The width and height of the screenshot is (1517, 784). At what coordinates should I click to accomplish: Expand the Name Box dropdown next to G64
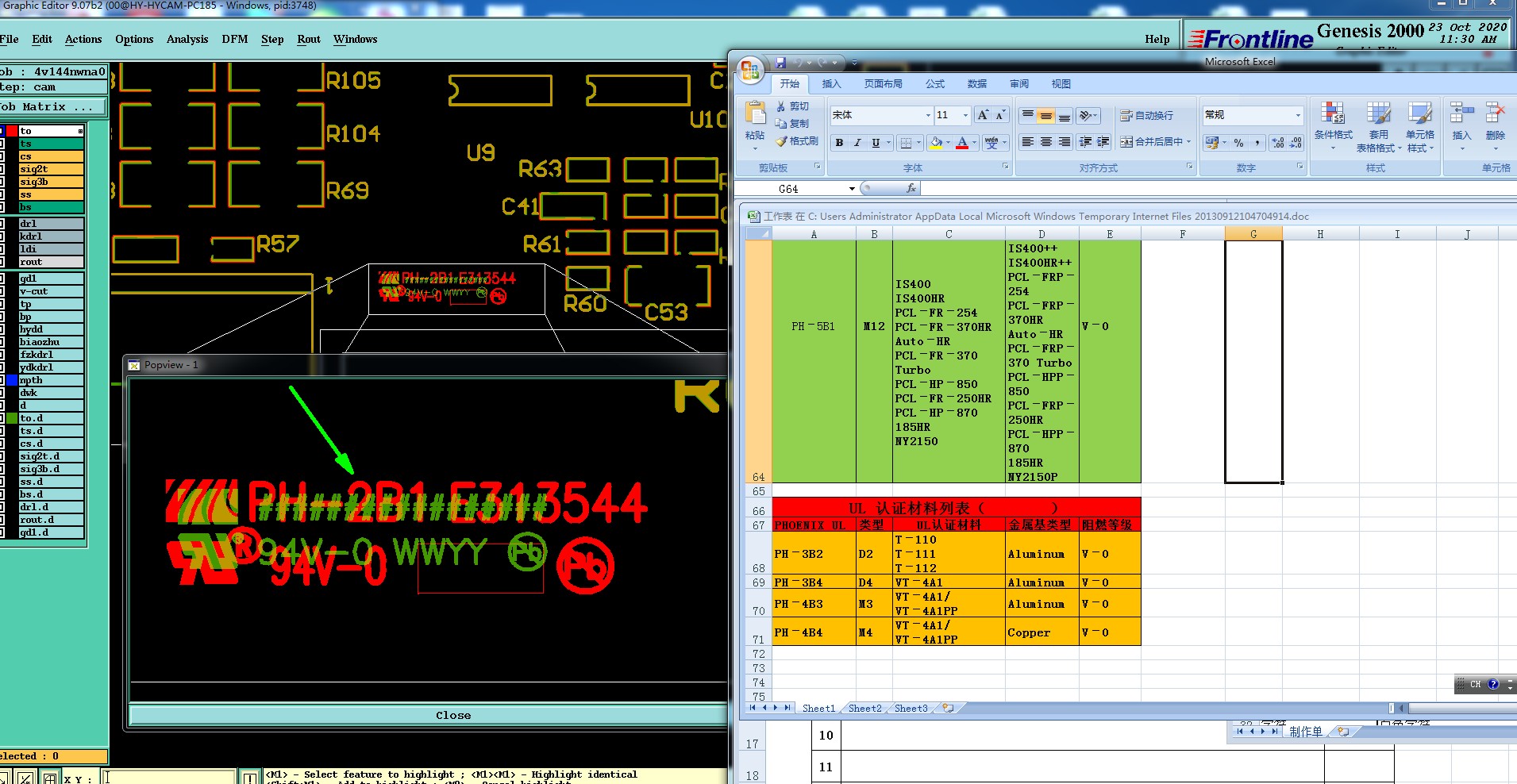click(852, 189)
